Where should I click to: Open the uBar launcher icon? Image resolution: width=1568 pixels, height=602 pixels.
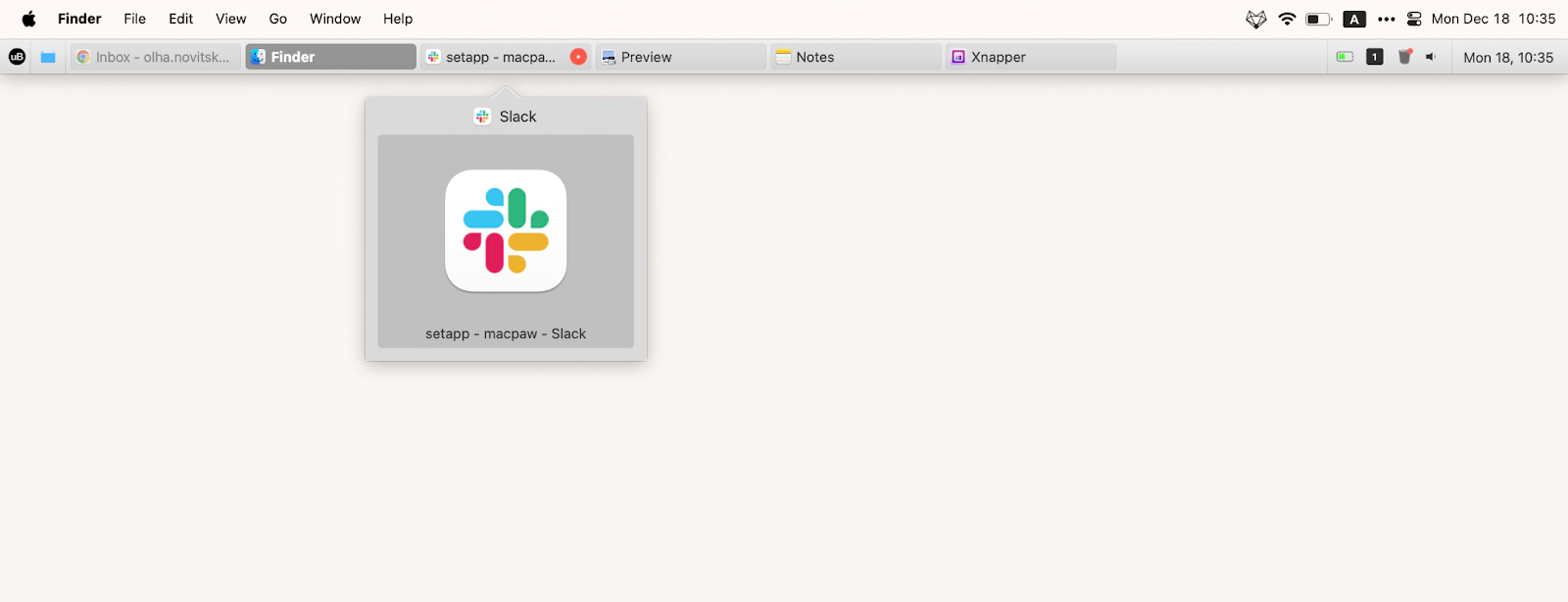coord(17,57)
